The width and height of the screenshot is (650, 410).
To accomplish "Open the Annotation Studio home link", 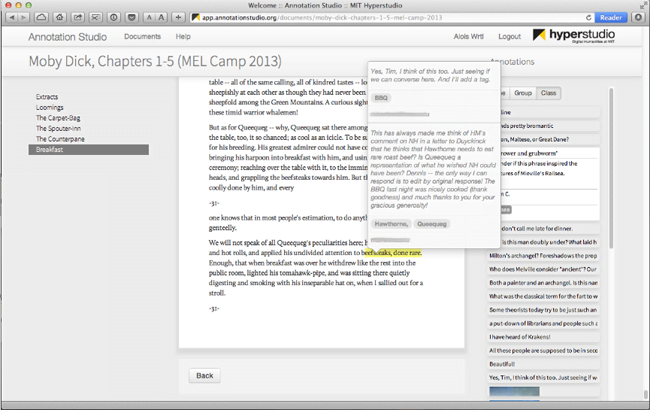I will click(68, 37).
